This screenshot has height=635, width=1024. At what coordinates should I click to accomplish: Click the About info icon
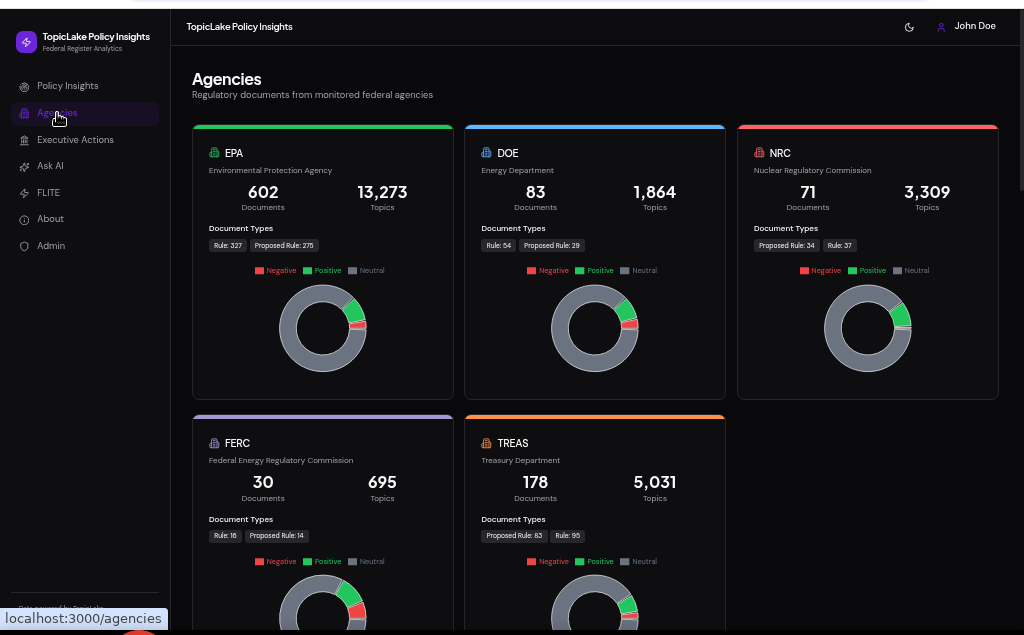pos(24,220)
